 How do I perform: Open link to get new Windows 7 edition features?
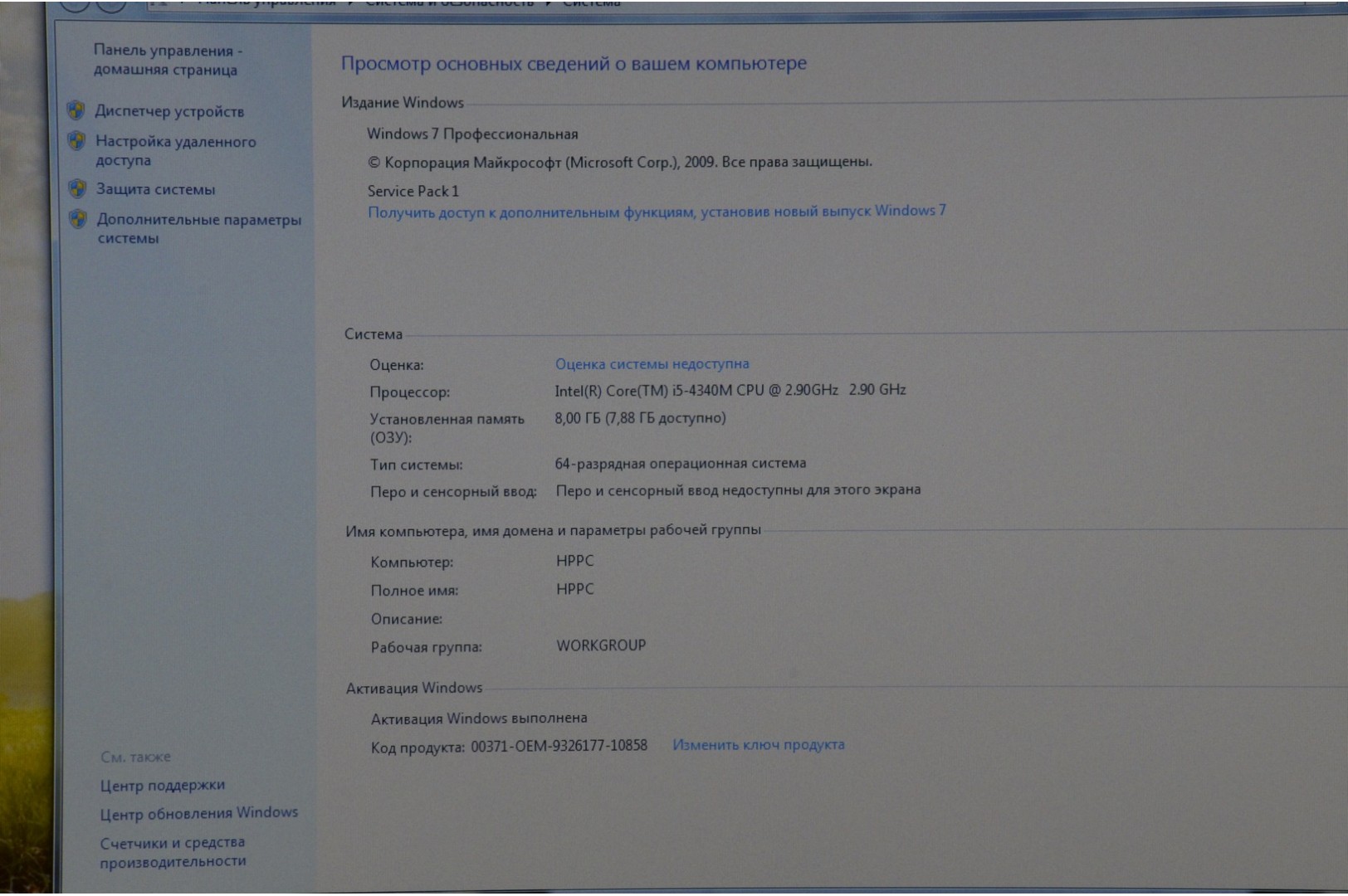click(657, 212)
